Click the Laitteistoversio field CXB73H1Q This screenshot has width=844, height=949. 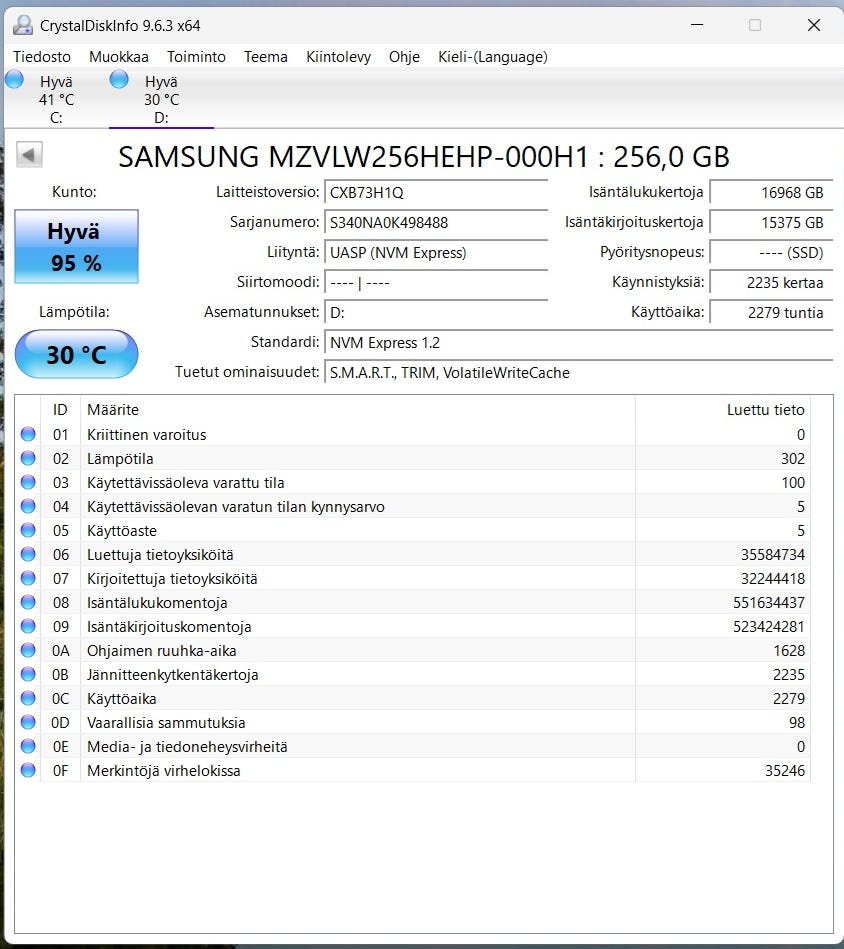[x=436, y=192]
